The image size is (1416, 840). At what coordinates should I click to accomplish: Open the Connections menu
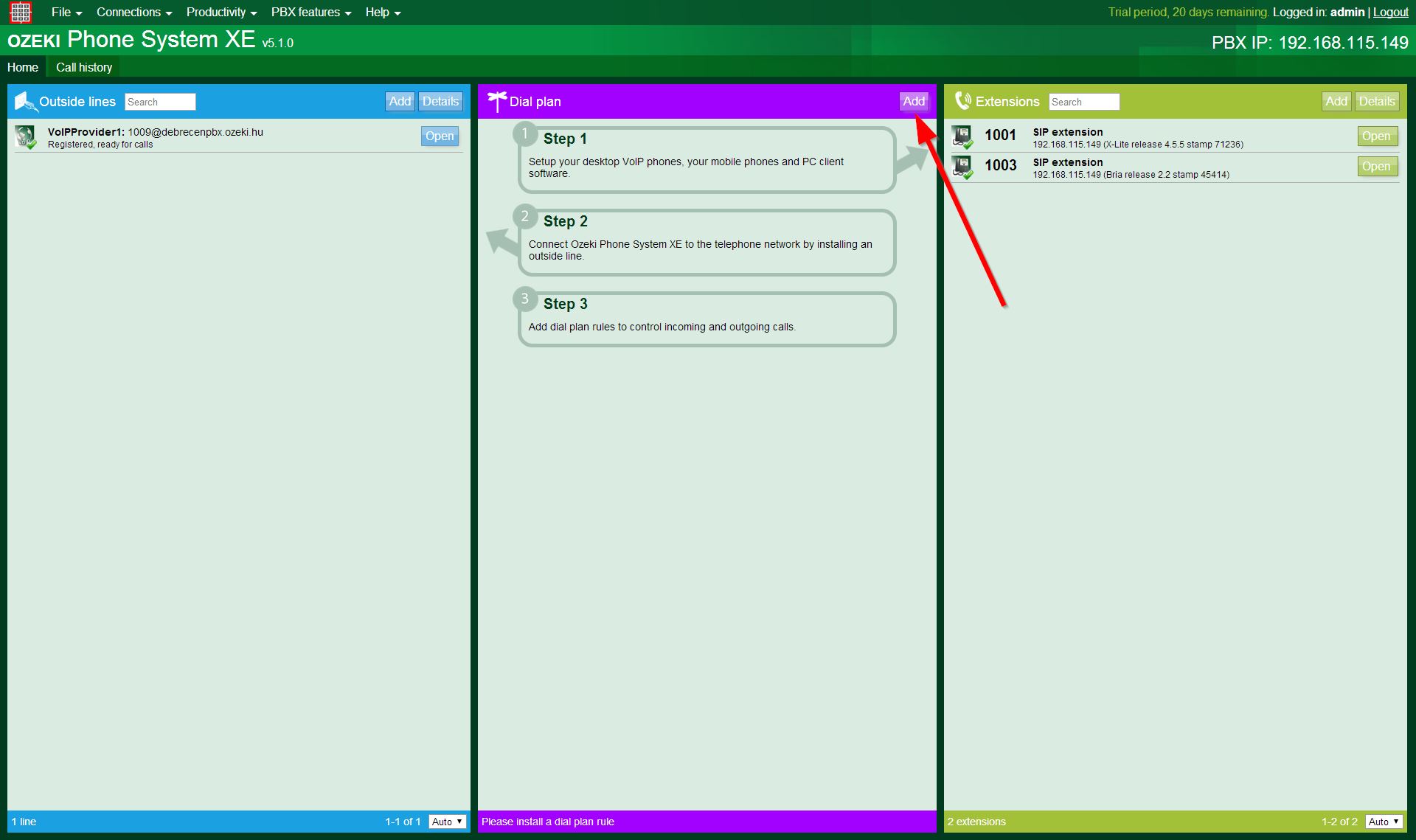(x=130, y=12)
